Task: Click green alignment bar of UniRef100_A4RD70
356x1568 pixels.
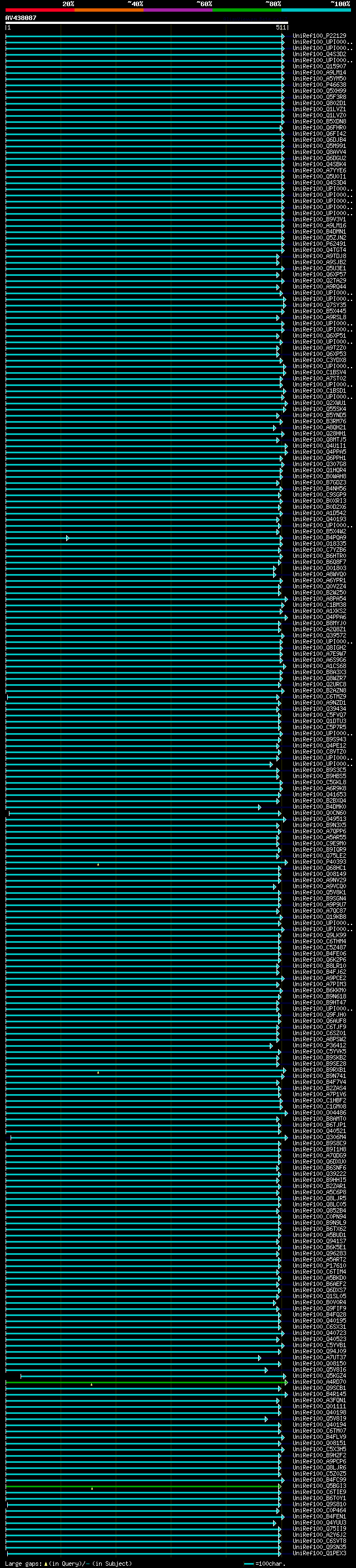Action: coord(146,1382)
